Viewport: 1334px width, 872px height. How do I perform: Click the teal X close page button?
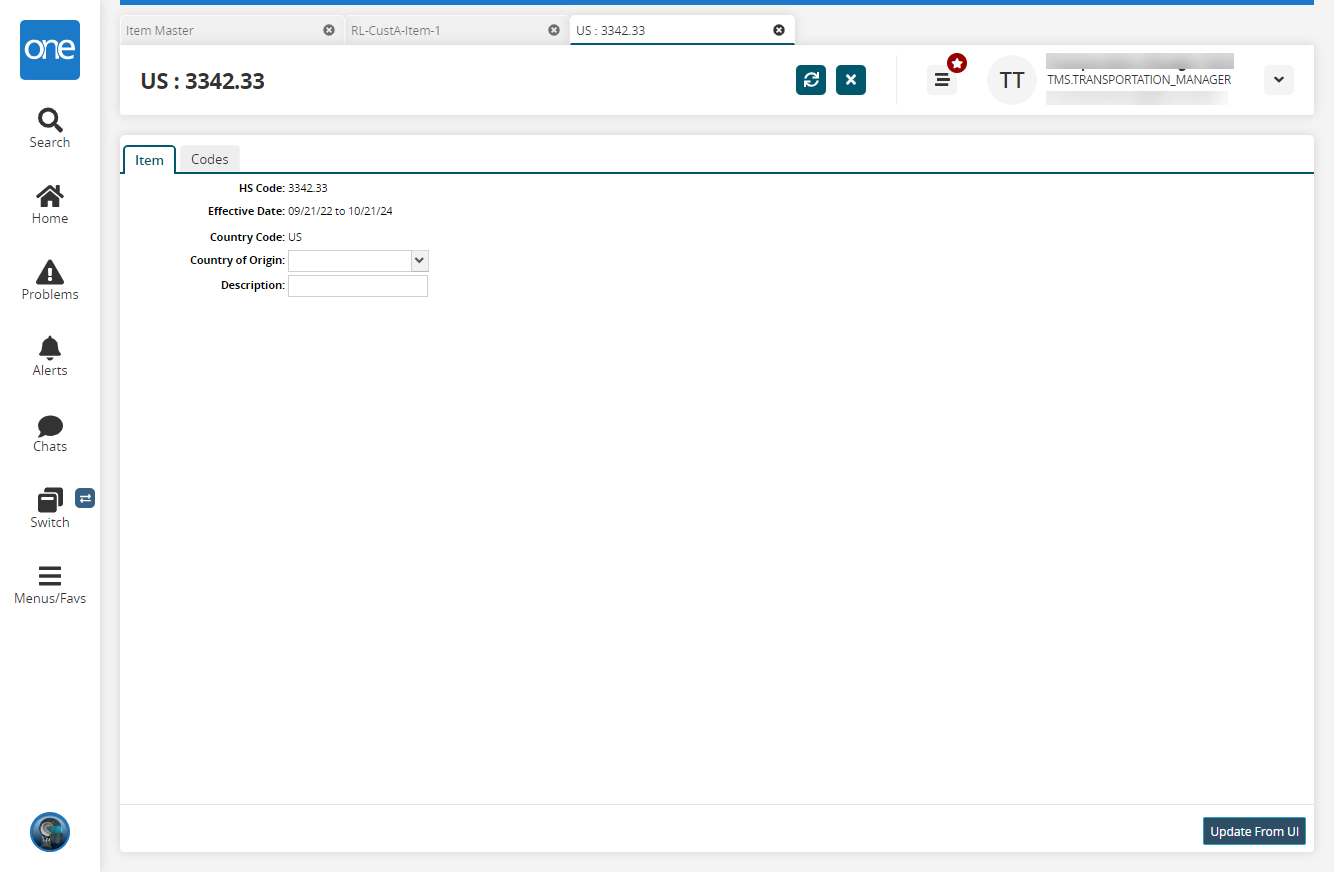pyautogui.click(x=851, y=80)
